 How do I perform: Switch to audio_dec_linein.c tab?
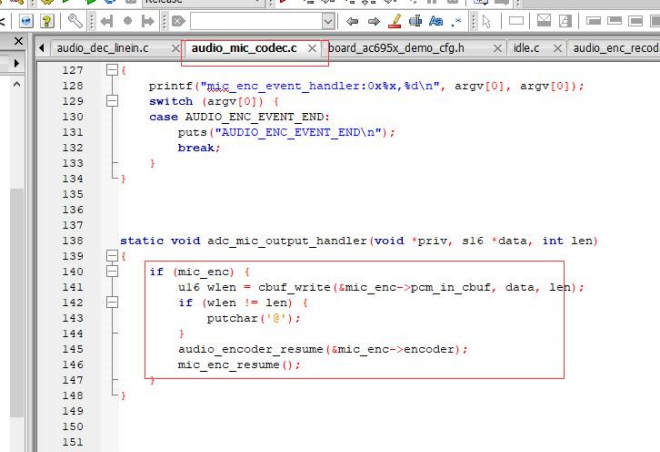[x=102, y=48]
